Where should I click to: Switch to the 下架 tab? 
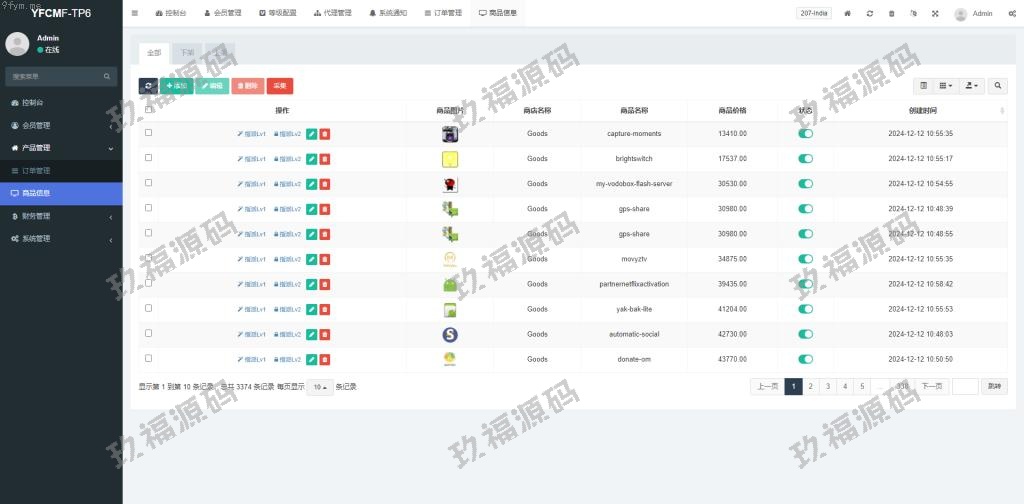point(185,52)
